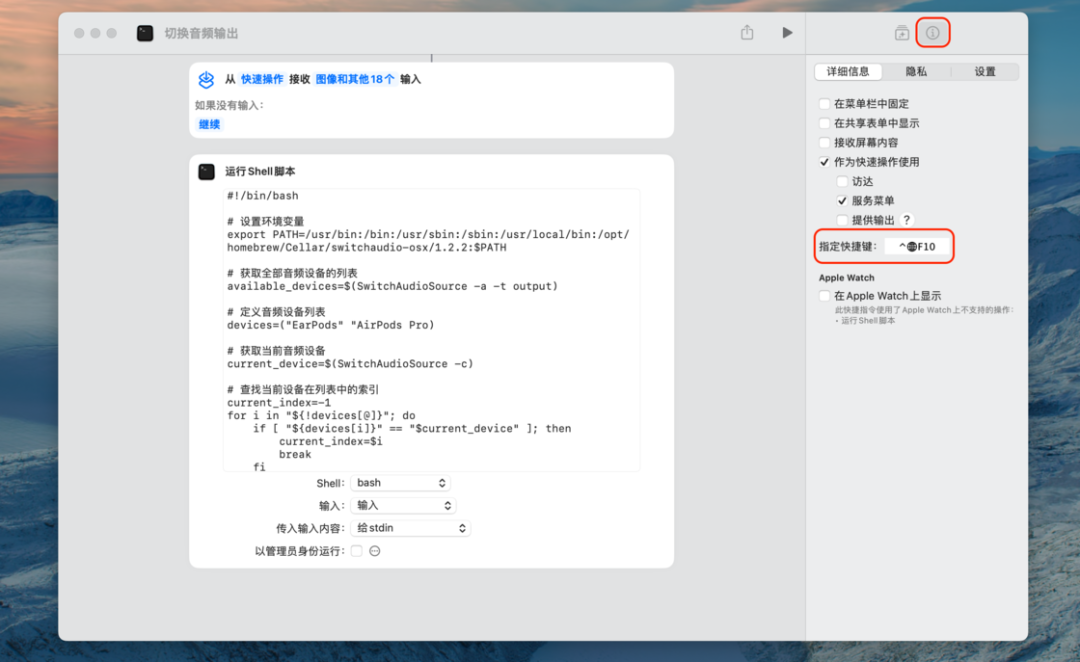Click the current_index=-1 line in the script
Image resolution: width=1080 pixels, height=662 pixels.
click(x=279, y=402)
